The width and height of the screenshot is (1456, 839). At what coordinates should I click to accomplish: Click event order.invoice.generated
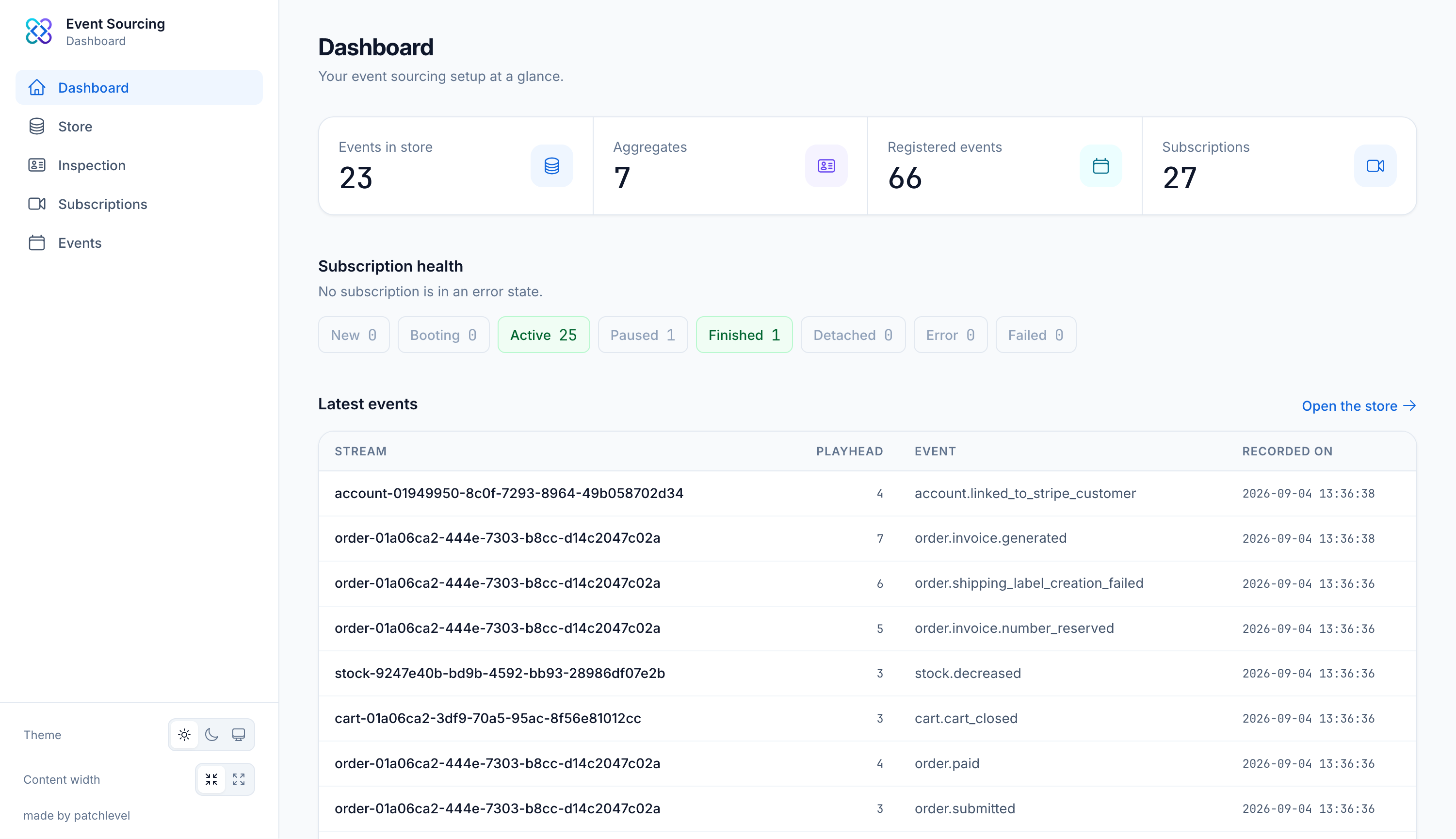click(x=990, y=538)
